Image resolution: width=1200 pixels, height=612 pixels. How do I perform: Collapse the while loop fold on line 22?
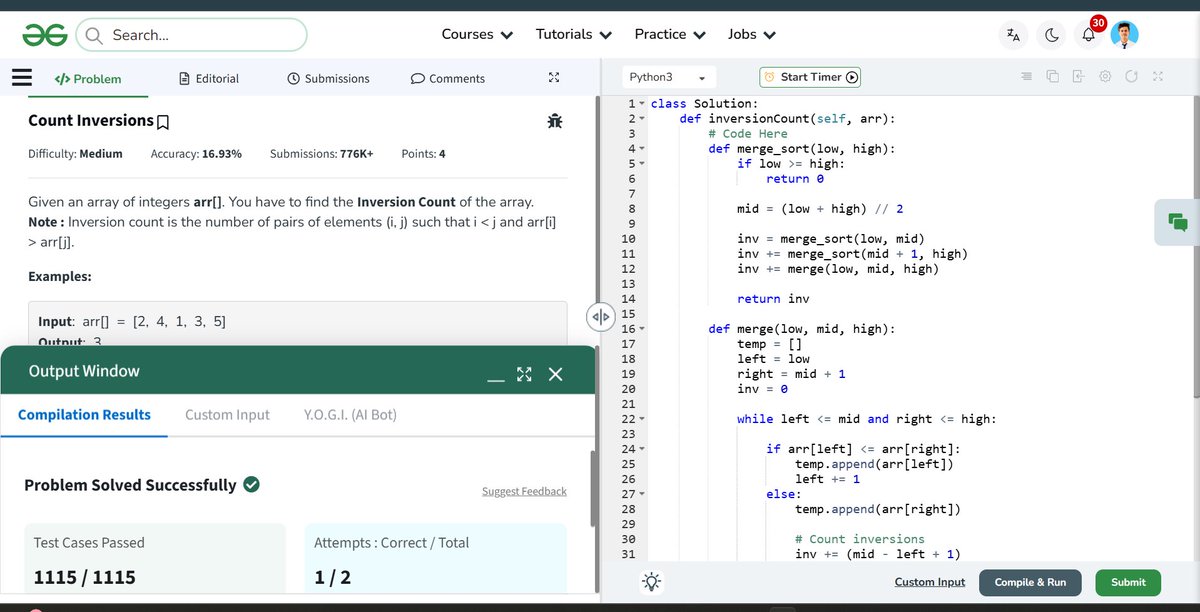[x=642, y=419]
